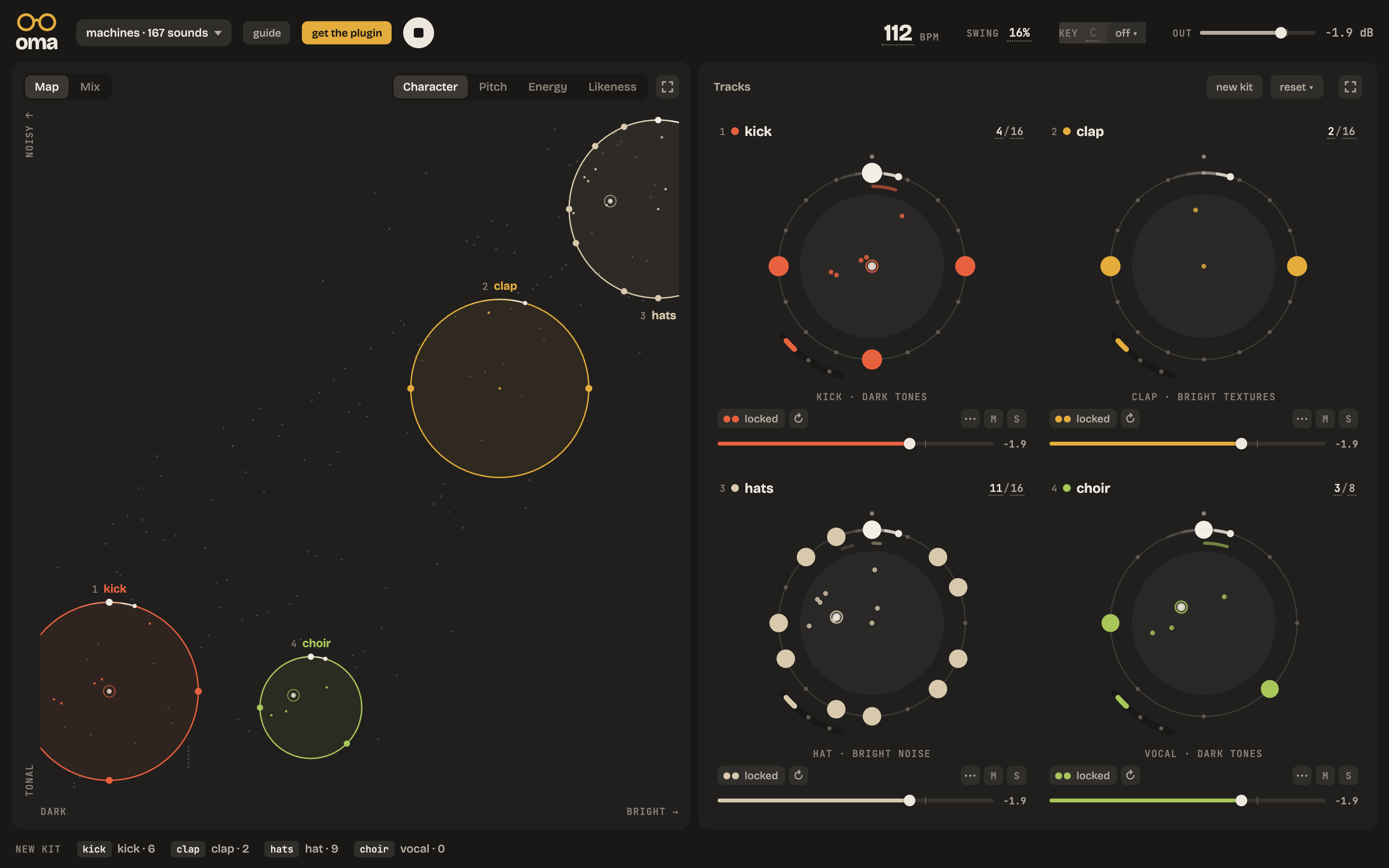Click the refresh icon on kick track
Screen dimensions: 1389x868
[x=798, y=419]
